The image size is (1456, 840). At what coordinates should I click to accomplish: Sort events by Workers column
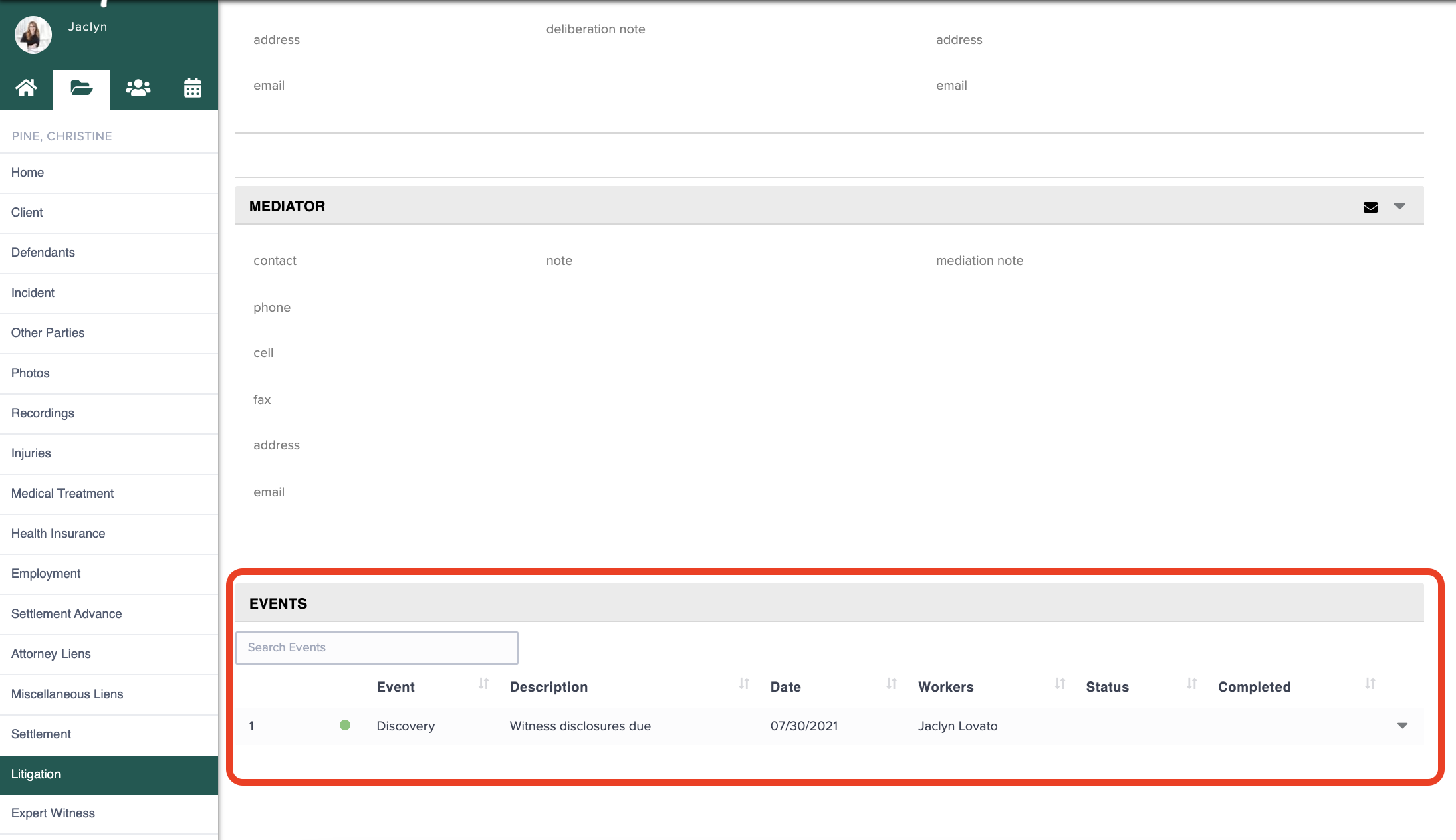click(x=1060, y=684)
